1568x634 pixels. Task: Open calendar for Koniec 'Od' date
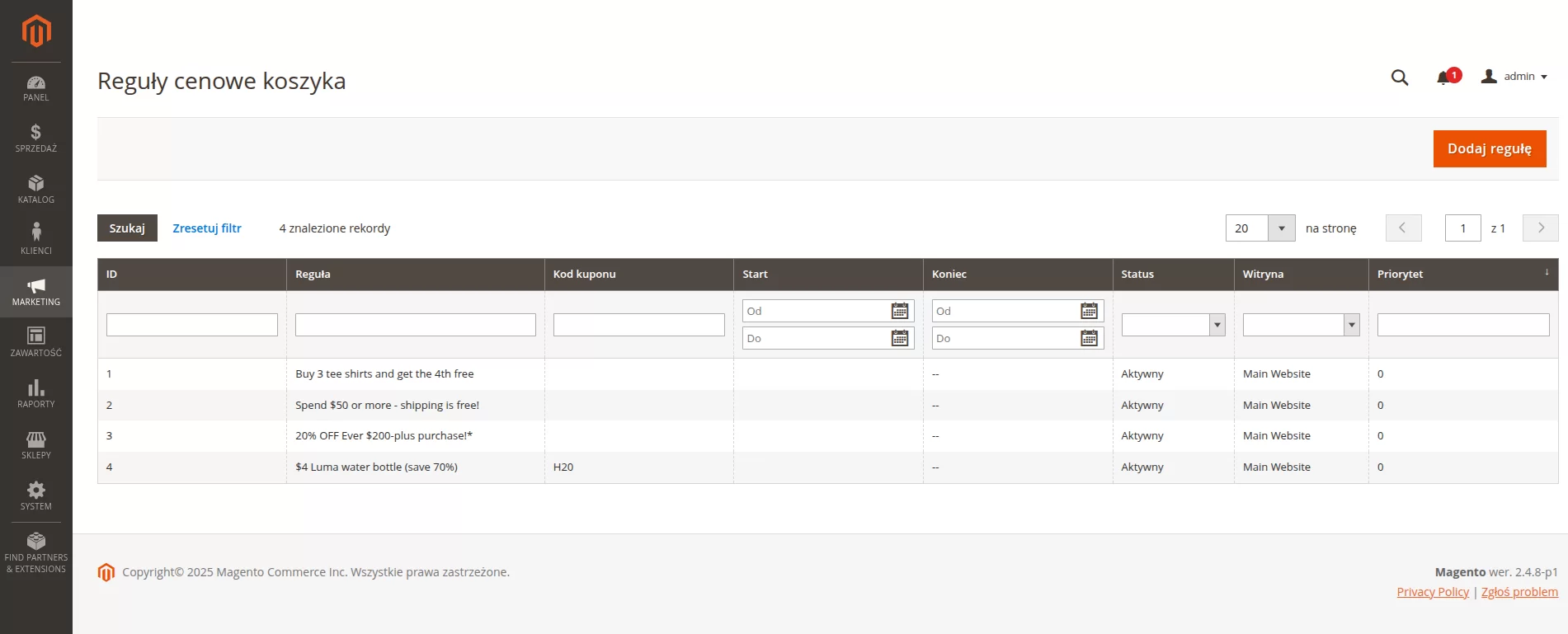(1089, 311)
